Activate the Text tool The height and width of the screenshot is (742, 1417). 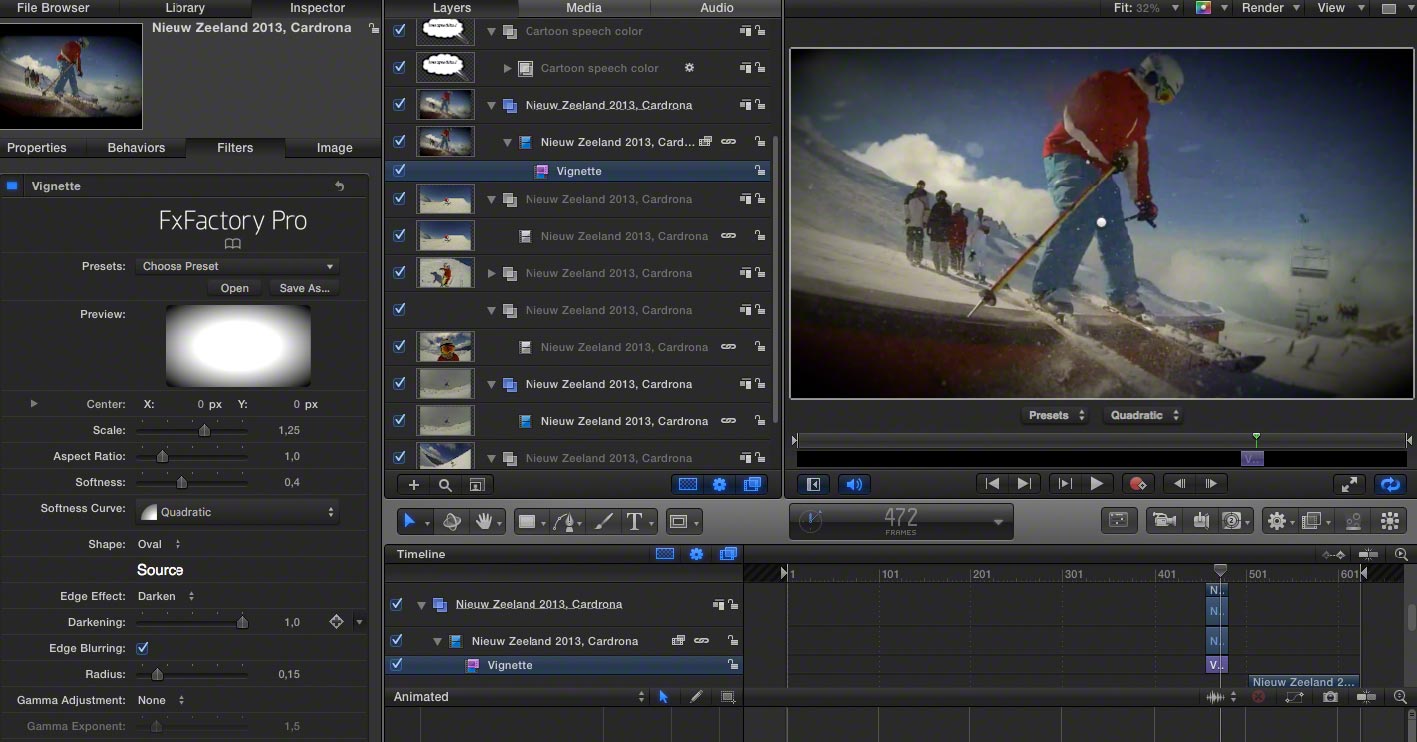pos(634,521)
